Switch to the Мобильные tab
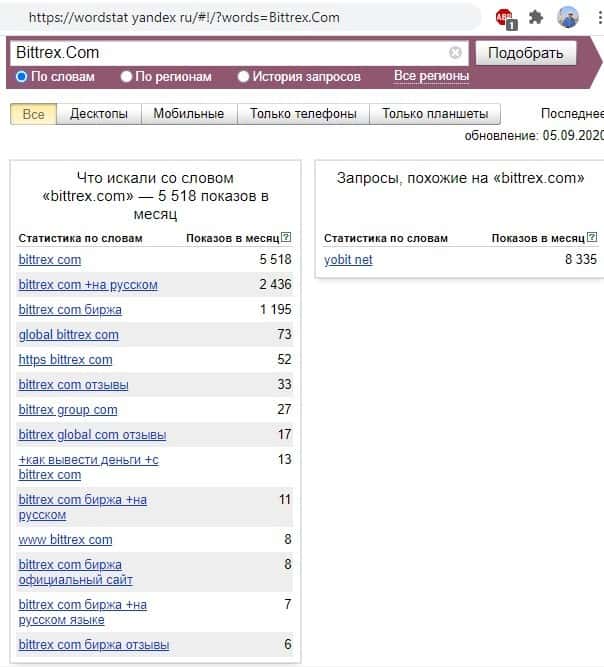The height and width of the screenshot is (667, 604). [189, 114]
